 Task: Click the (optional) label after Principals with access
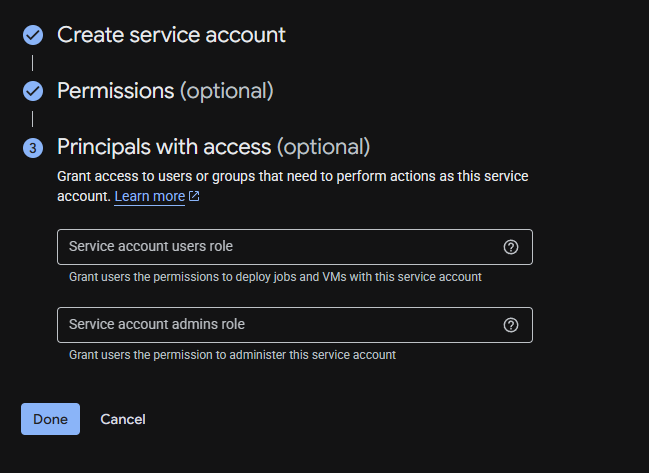click(x=323, y=147)
